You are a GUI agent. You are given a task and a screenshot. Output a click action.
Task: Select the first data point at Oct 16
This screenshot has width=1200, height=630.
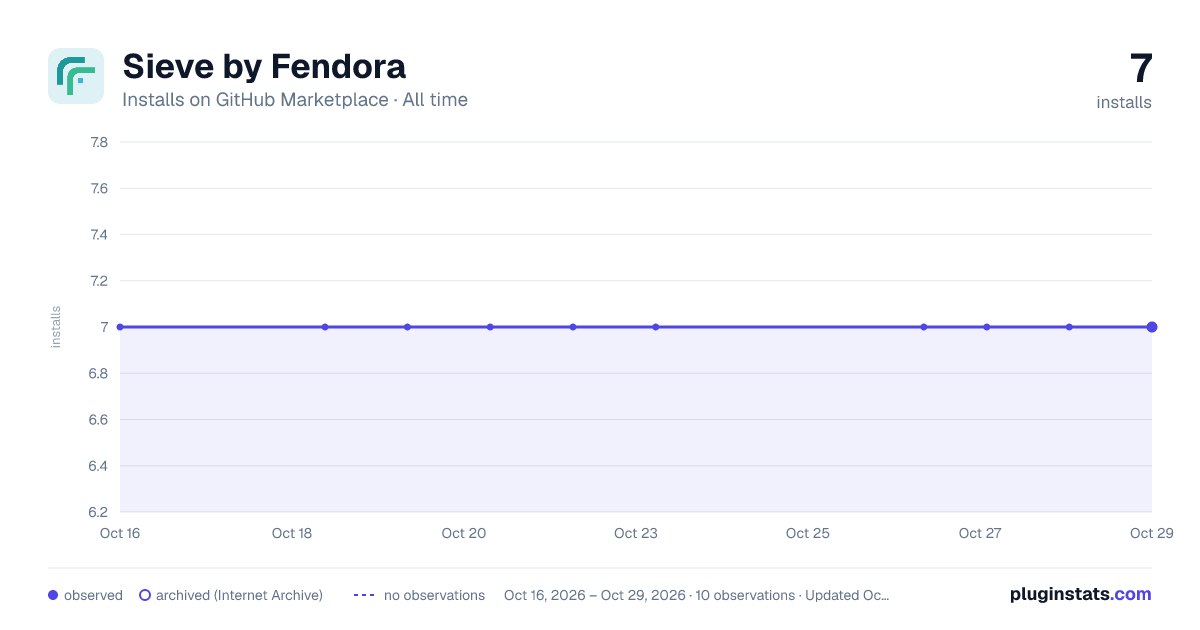pyautogui.click(x=120, y=327)
